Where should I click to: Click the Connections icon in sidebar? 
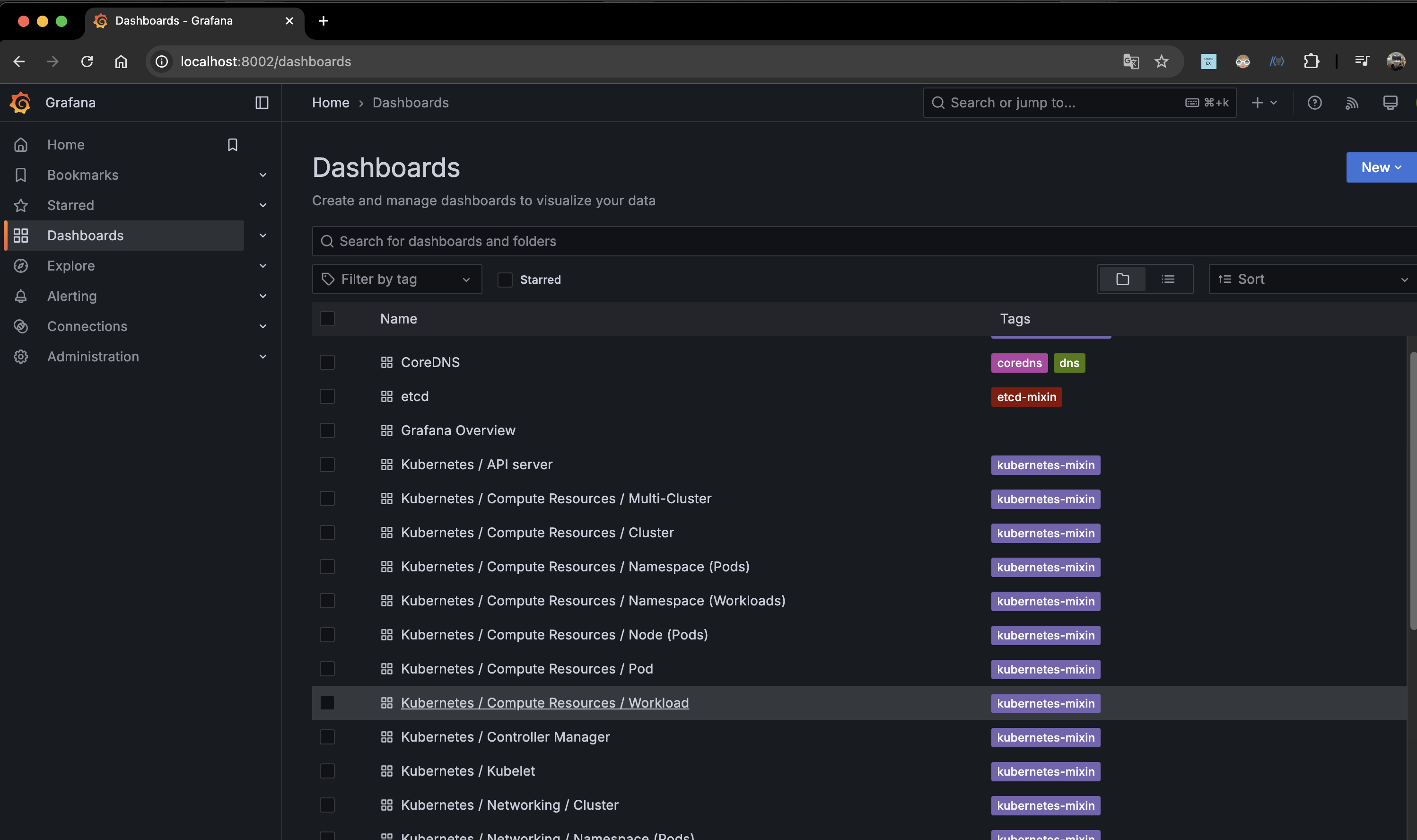[21, 327]
